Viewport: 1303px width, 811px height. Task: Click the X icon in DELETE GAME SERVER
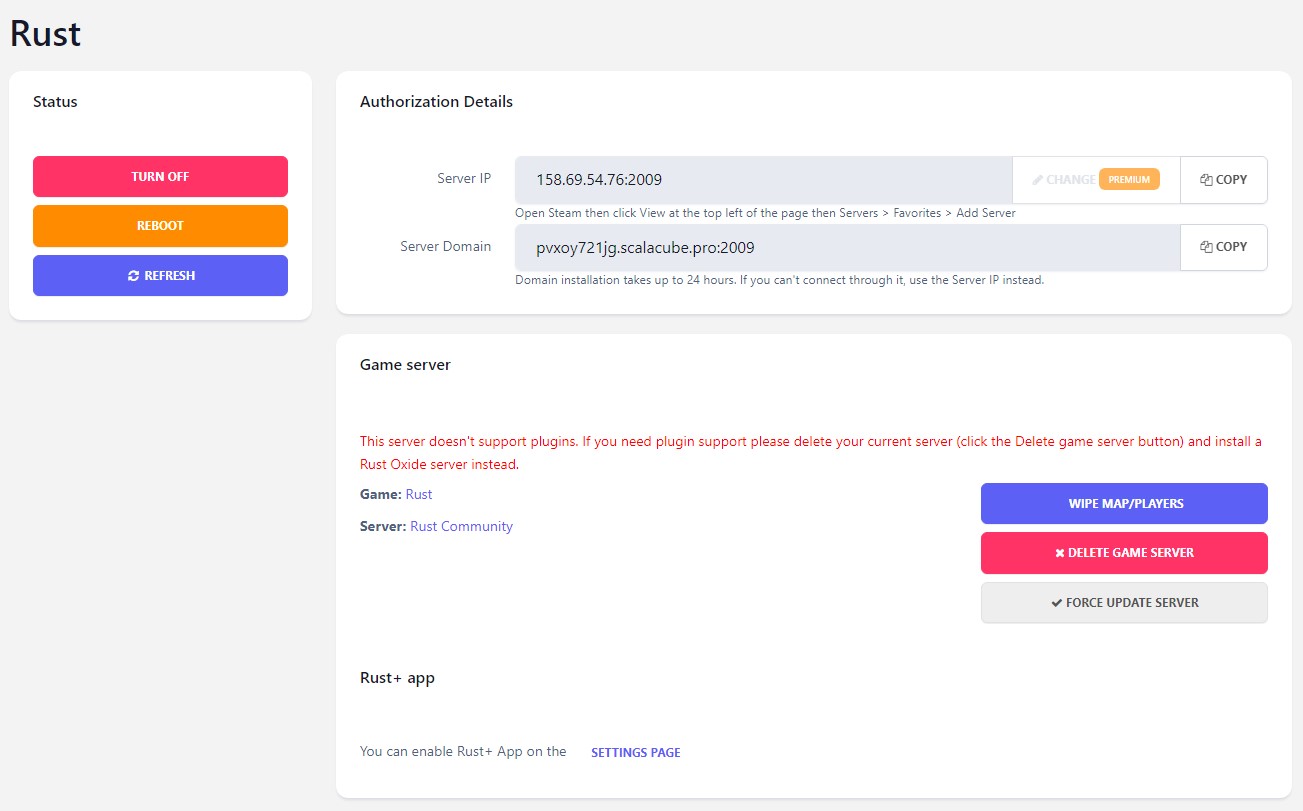[1060, 553]
